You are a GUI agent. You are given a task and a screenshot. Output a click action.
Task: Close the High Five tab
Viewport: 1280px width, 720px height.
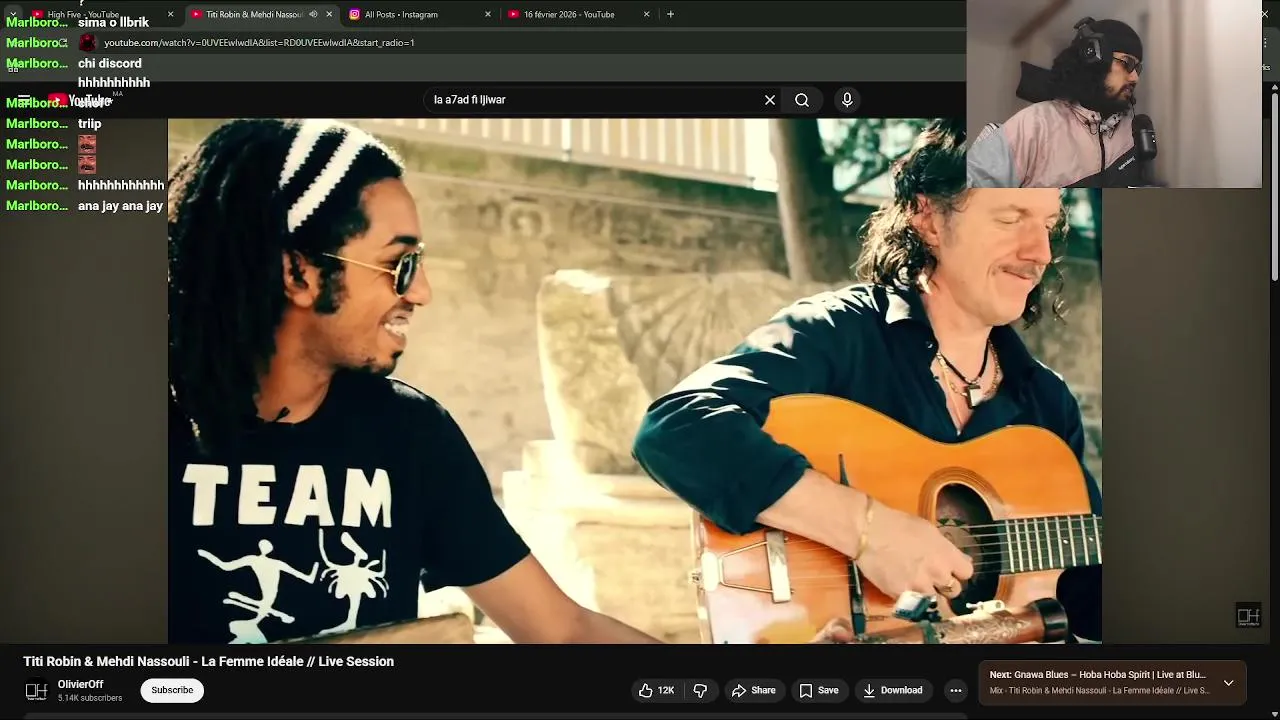click(x=170, y=14)
